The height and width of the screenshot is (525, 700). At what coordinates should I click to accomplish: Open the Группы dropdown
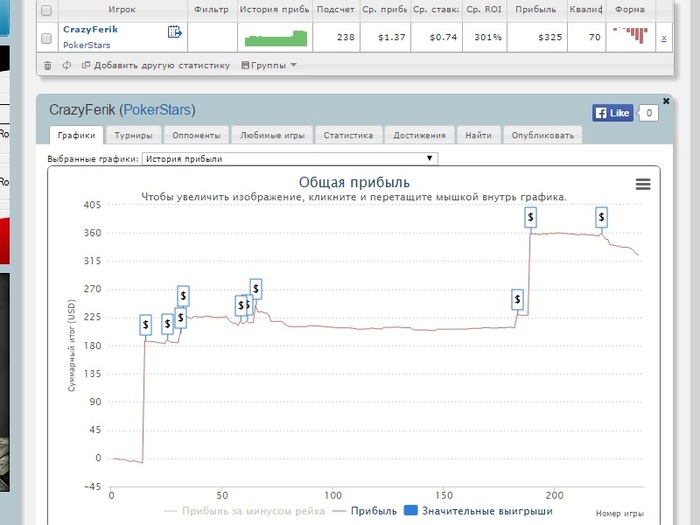click(x=269, y=65)
